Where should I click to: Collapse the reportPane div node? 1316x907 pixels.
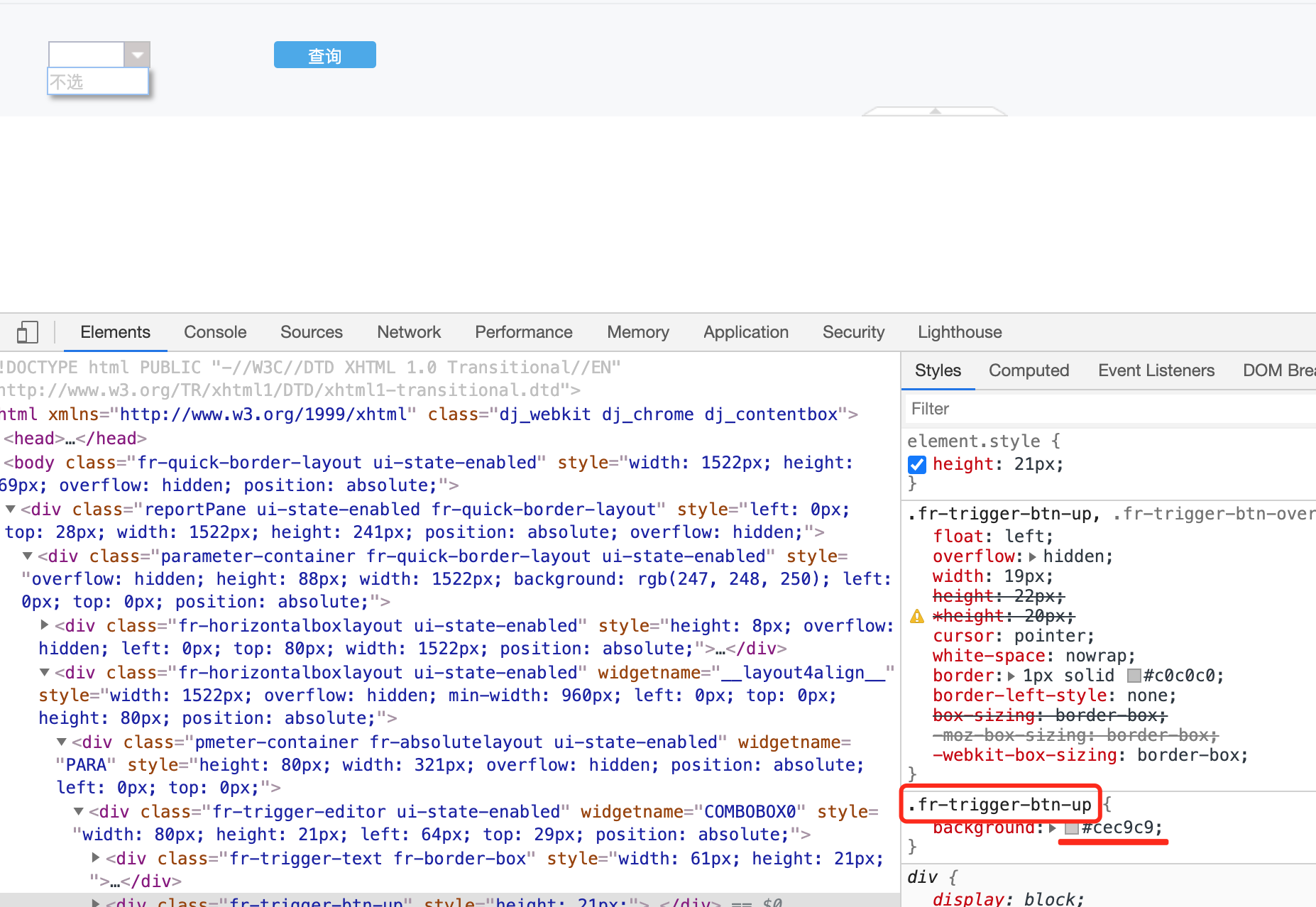pyautogui.click(x=11, y=509)
